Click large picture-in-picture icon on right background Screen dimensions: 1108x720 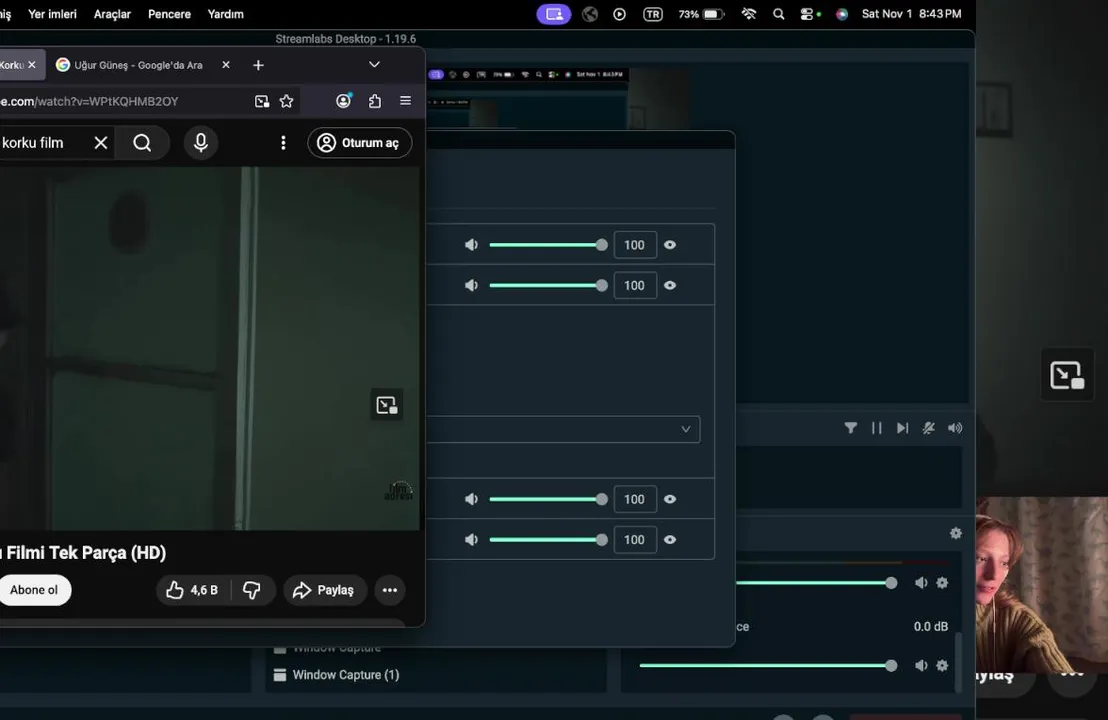point(1067,375)
